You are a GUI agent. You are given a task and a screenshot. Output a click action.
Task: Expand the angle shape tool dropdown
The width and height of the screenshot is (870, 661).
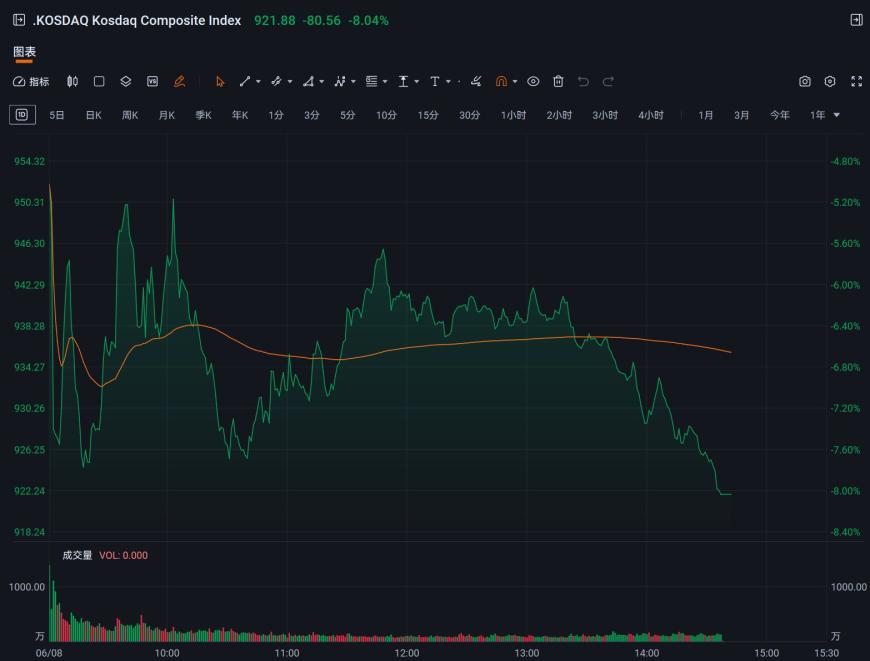pos(322,82)
